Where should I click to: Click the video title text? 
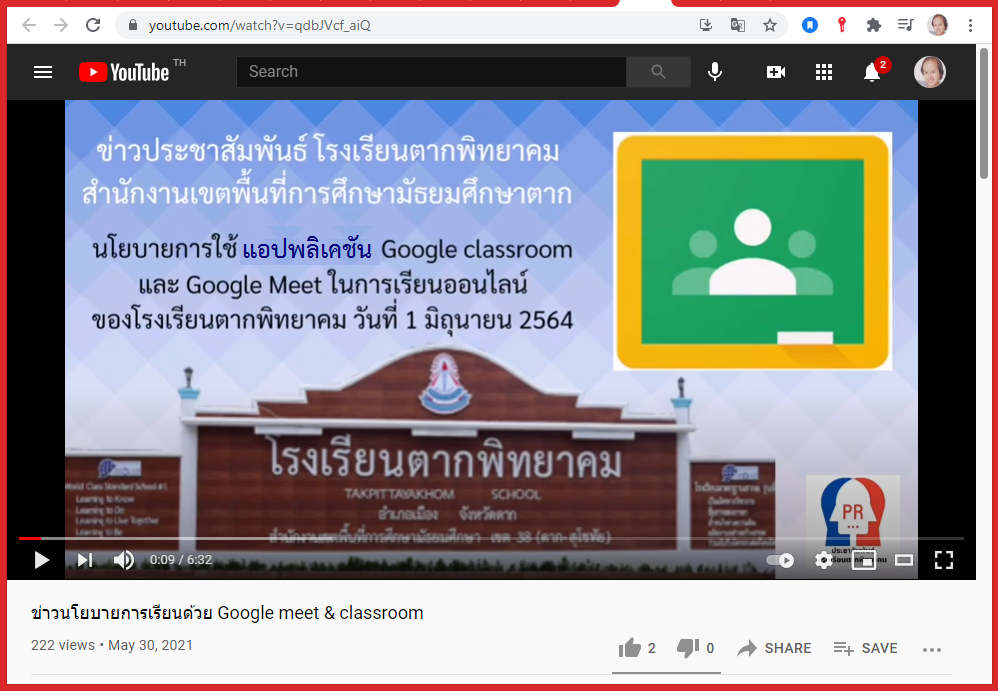point(227,613)
